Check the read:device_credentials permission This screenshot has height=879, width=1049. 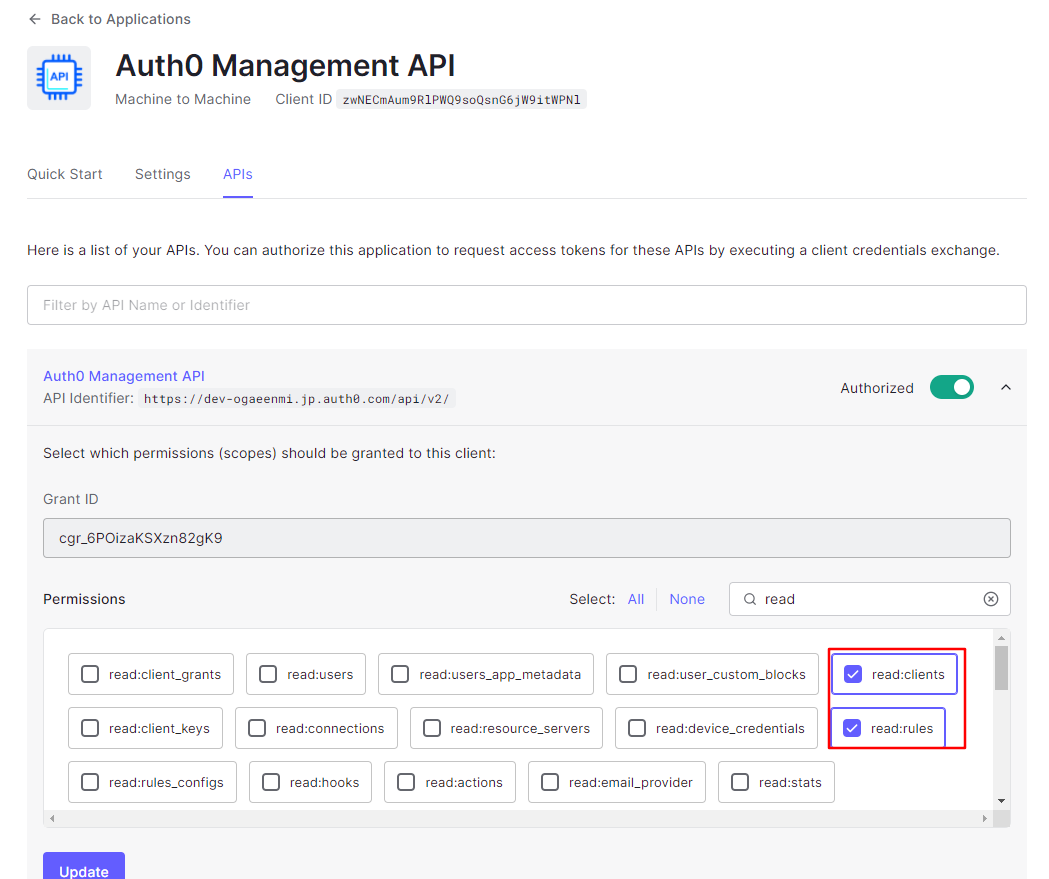[x=637, y=728]
